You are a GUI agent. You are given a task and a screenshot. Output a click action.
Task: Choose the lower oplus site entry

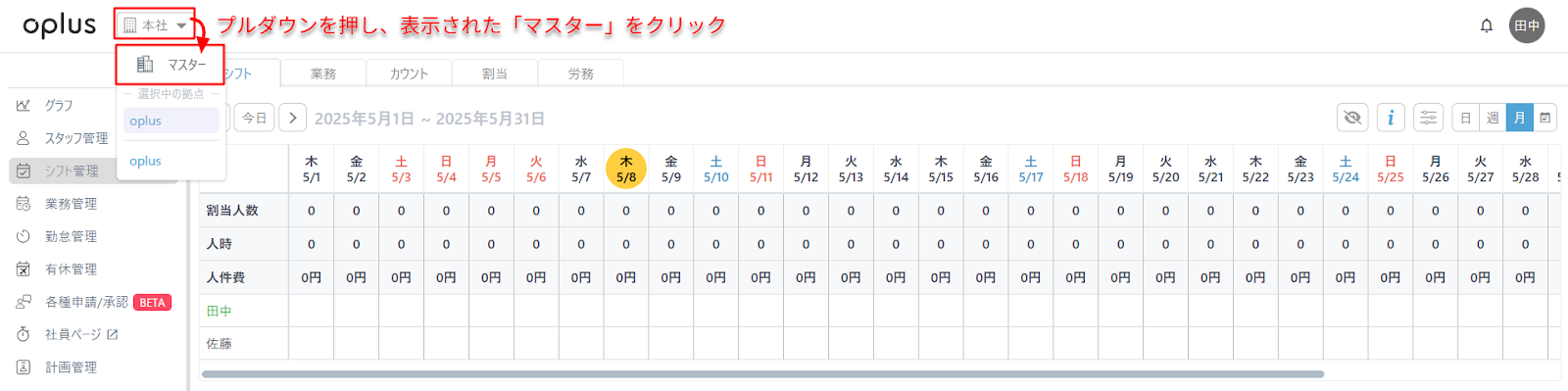click(x=172, y=161)
